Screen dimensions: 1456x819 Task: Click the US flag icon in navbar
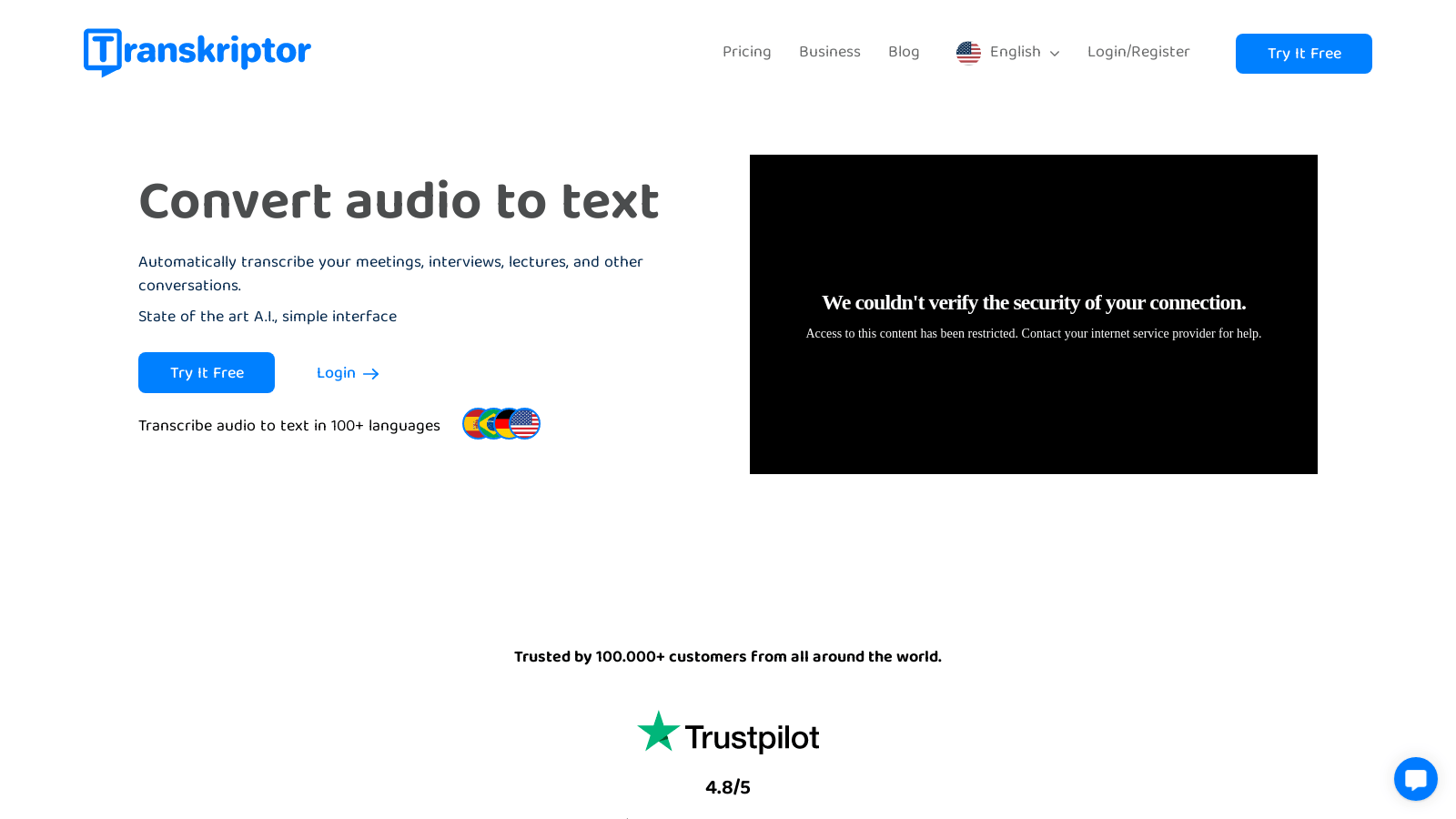968,53
